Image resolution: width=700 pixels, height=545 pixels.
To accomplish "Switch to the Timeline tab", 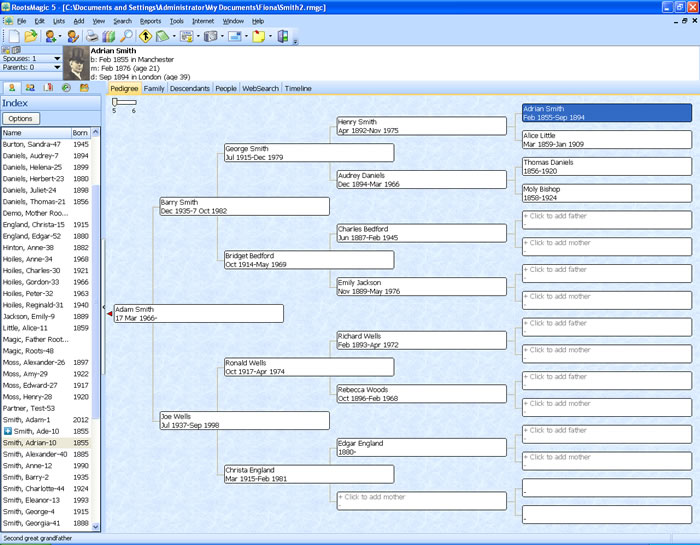I will pos(298,88).
